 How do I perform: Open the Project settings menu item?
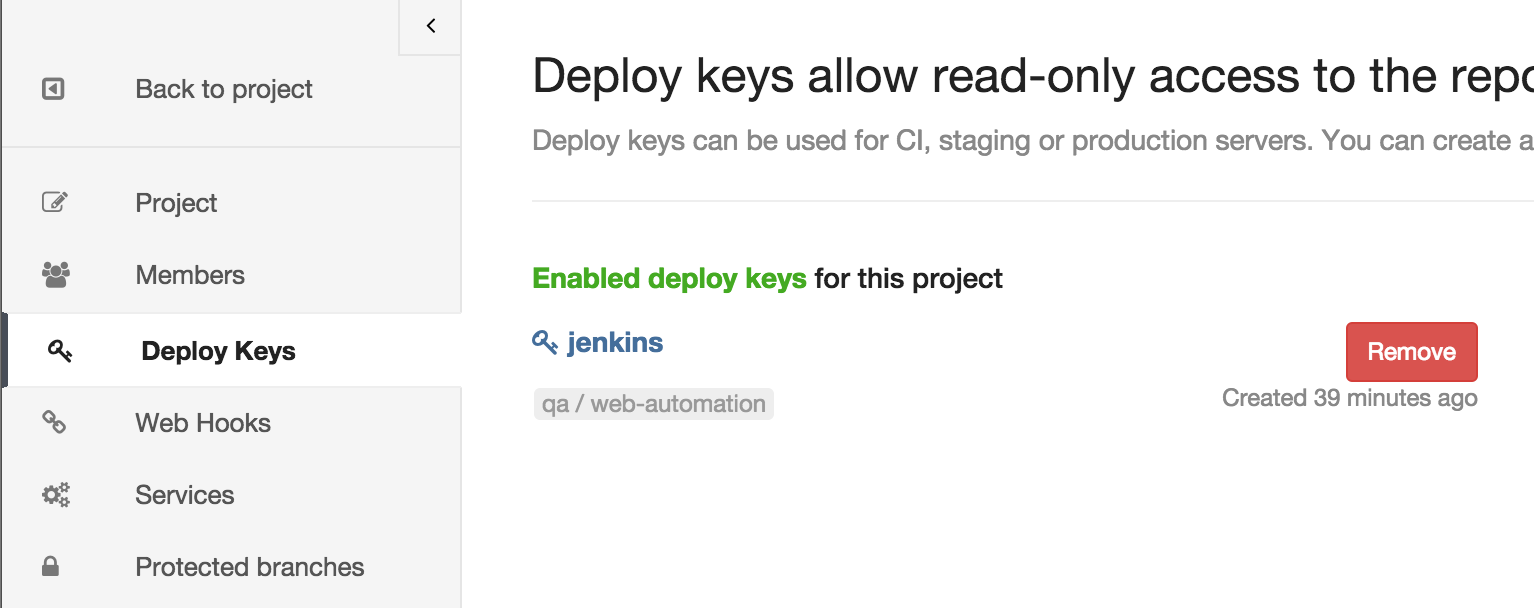tap(176, 203)
